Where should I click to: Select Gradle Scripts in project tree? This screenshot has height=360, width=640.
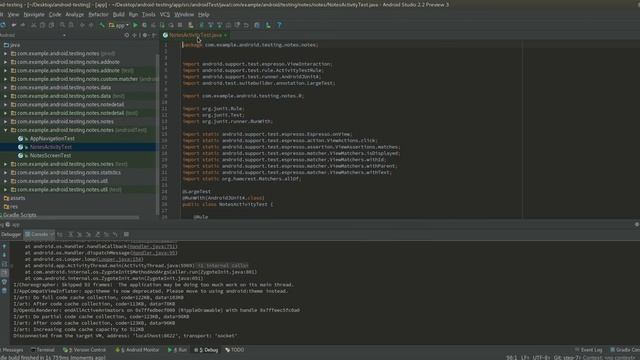pos(20,215)
